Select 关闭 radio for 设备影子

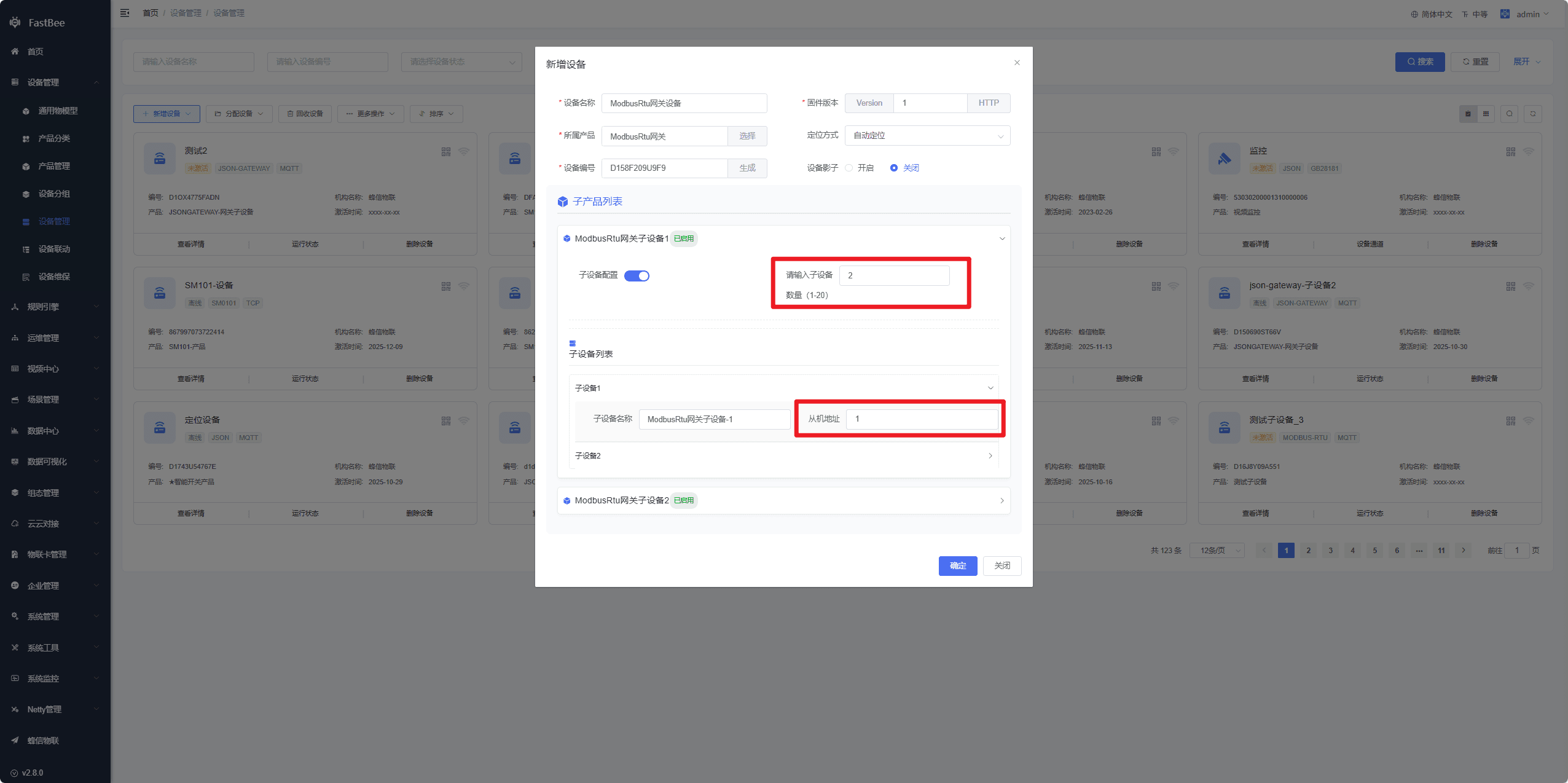click(x=904, y=168)
